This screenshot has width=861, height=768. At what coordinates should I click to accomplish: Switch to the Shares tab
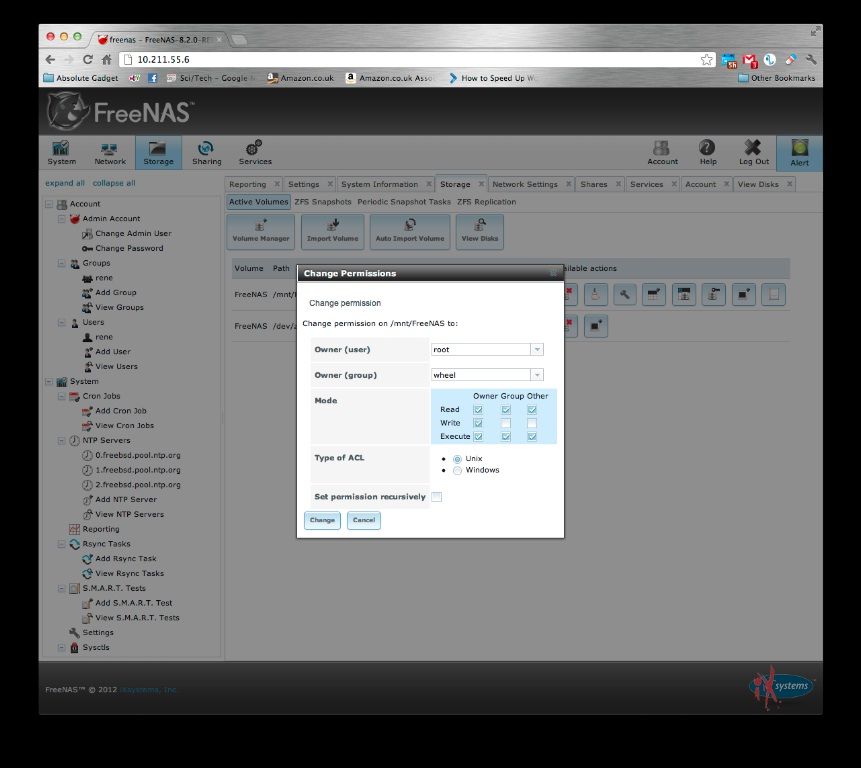[594, 184]
